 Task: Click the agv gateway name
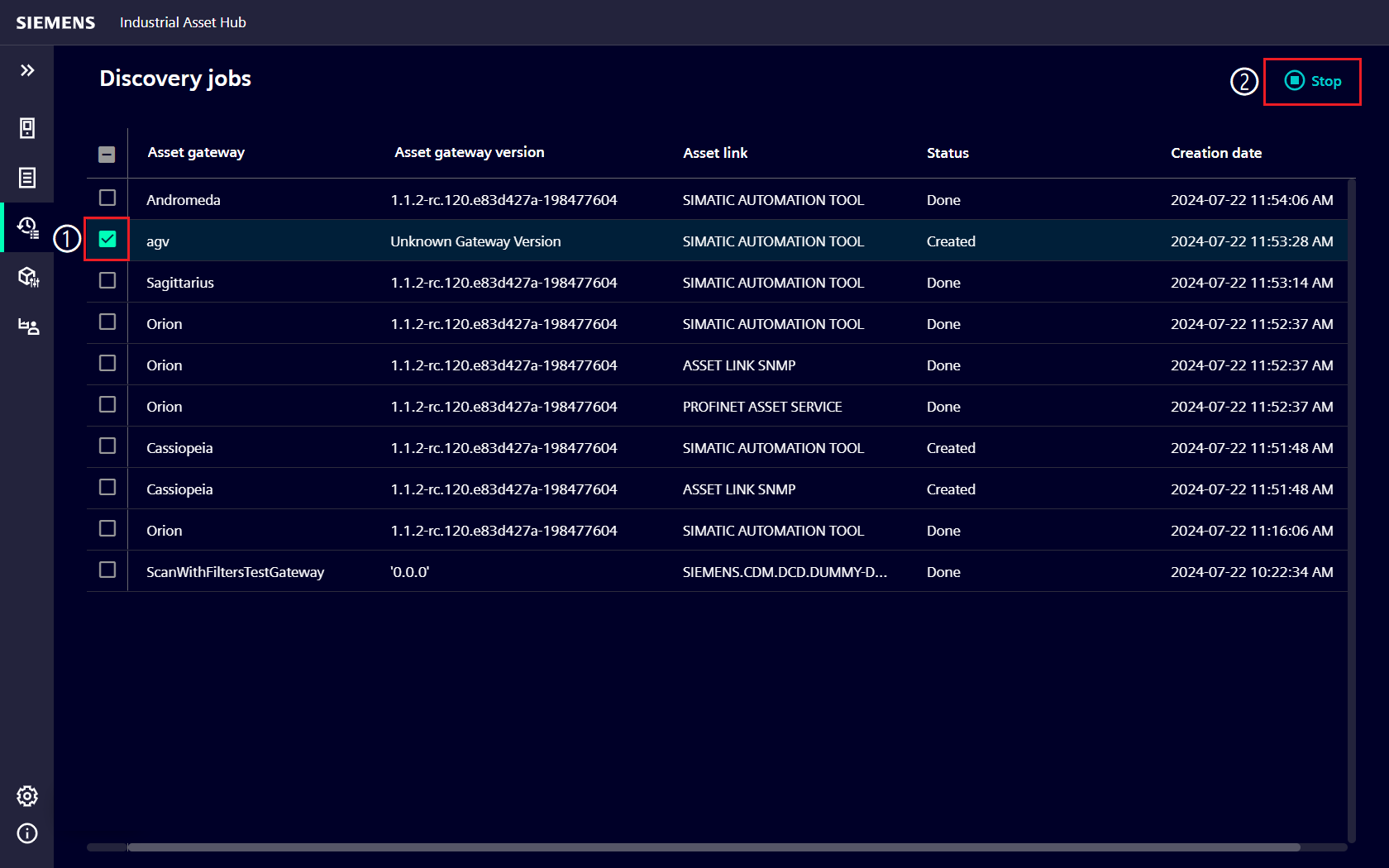pyautogui.click(x=158, y=241)
